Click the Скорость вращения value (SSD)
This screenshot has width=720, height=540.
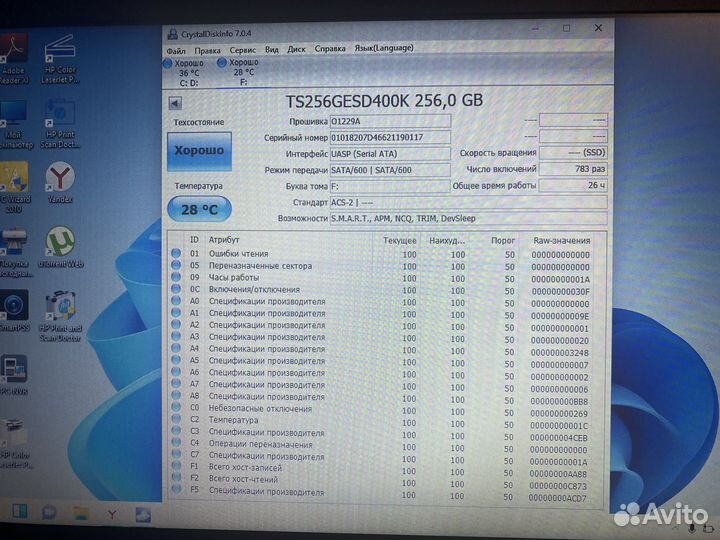[573, 152]
